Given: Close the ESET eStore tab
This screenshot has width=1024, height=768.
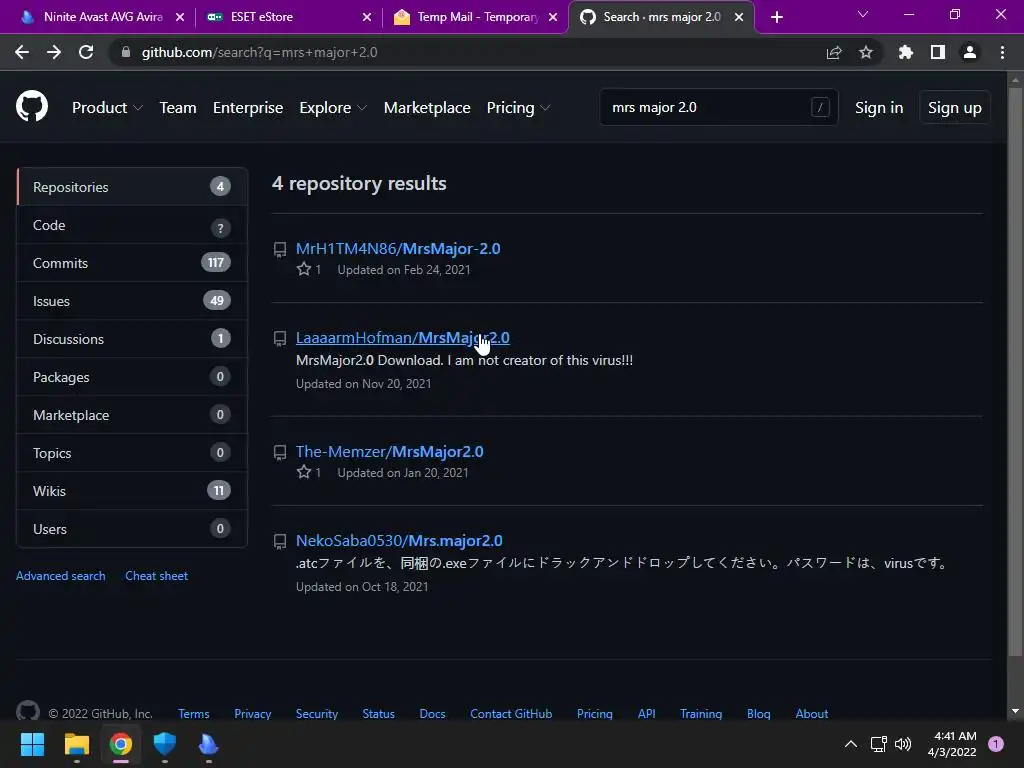Looking at the screenshot, I should pyautogui.click(x=367, y=17).
